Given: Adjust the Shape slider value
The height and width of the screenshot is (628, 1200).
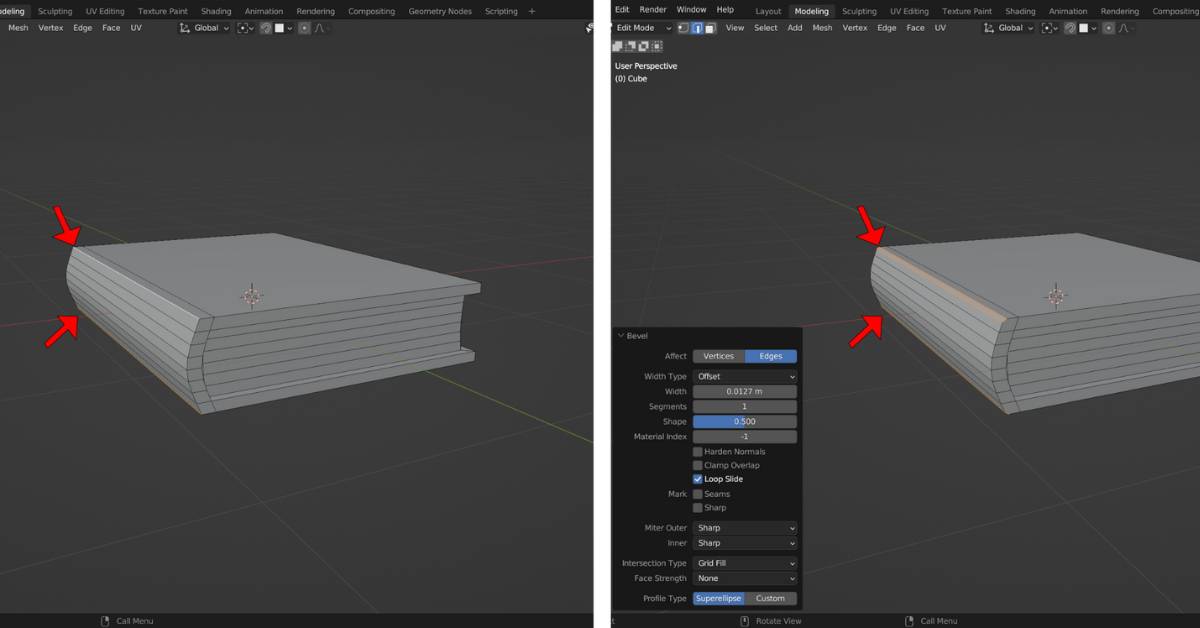Looking at the screenshot, I should tap(745, 421).
